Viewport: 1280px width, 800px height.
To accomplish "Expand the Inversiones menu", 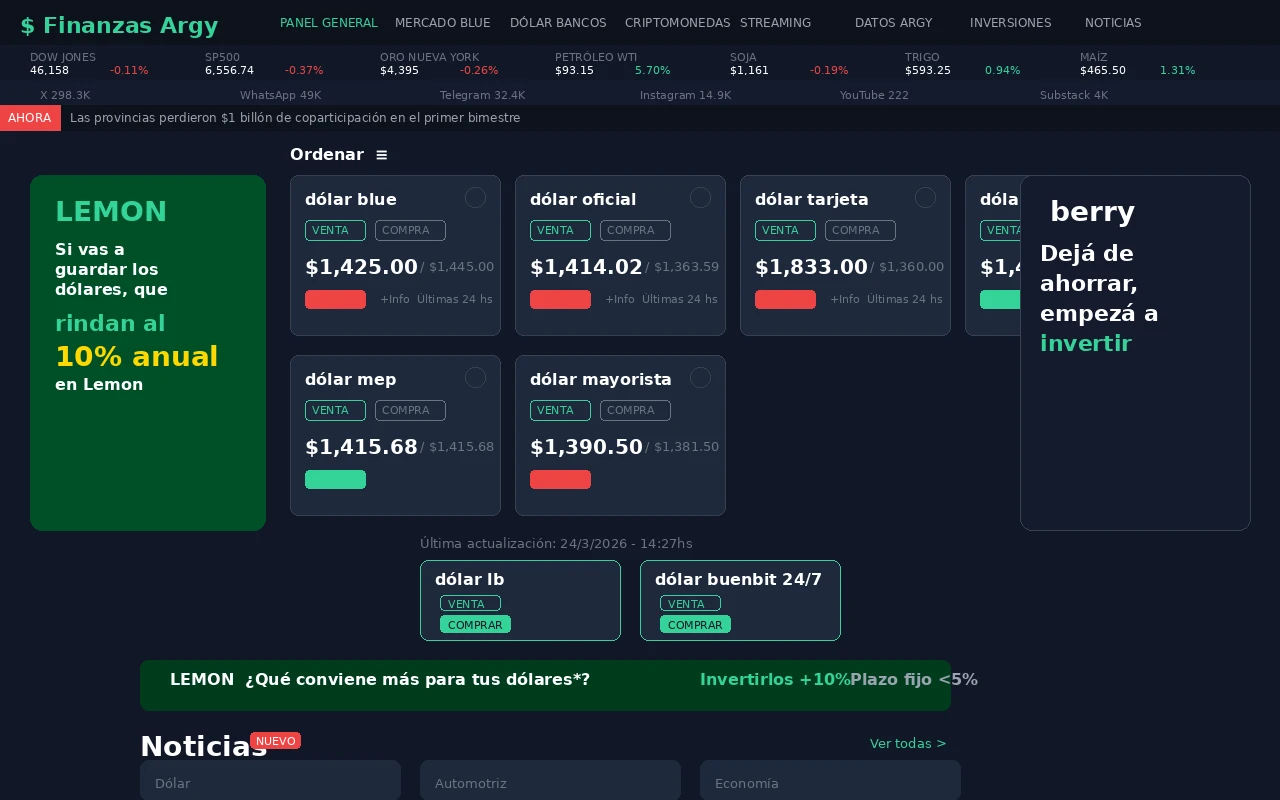I will (1010, 23).
